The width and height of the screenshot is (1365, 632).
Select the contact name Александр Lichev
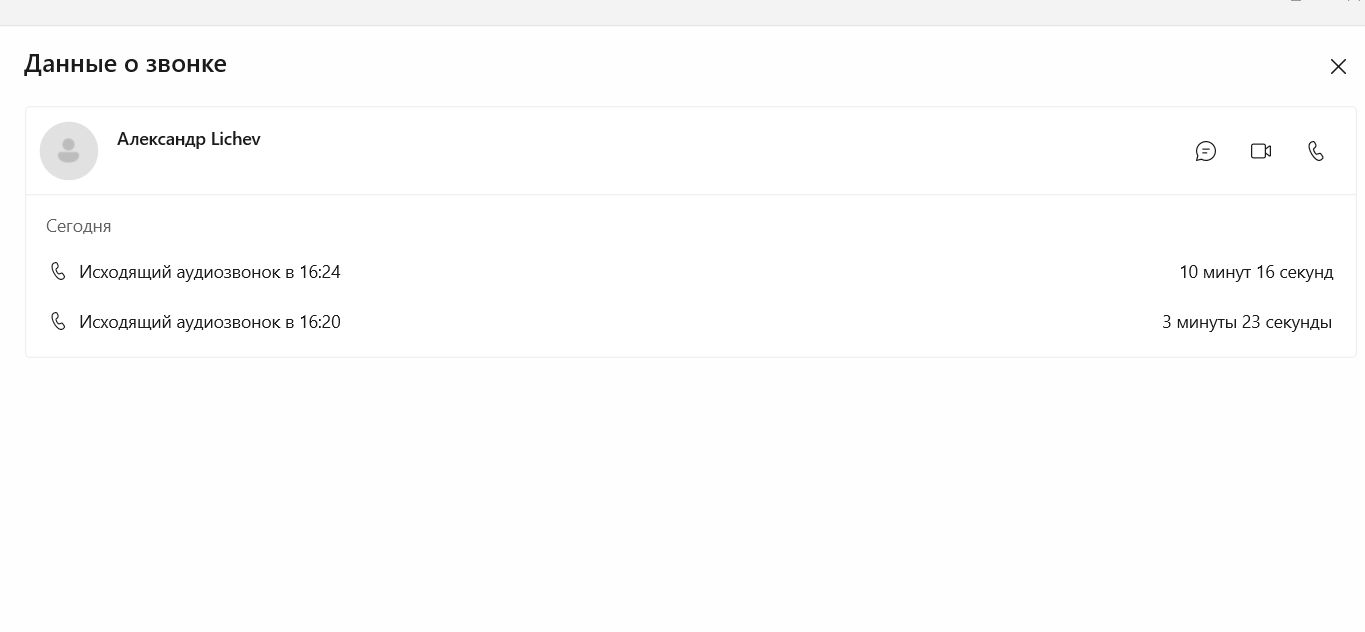pos(189,139)
